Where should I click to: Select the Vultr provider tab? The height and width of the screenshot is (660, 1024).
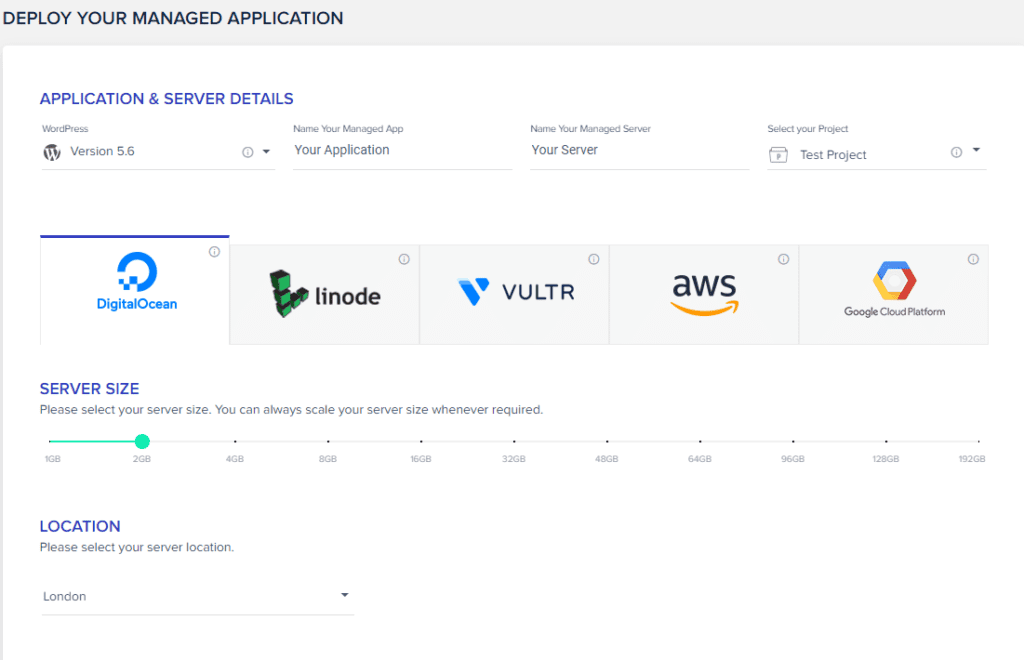[515, 294]
